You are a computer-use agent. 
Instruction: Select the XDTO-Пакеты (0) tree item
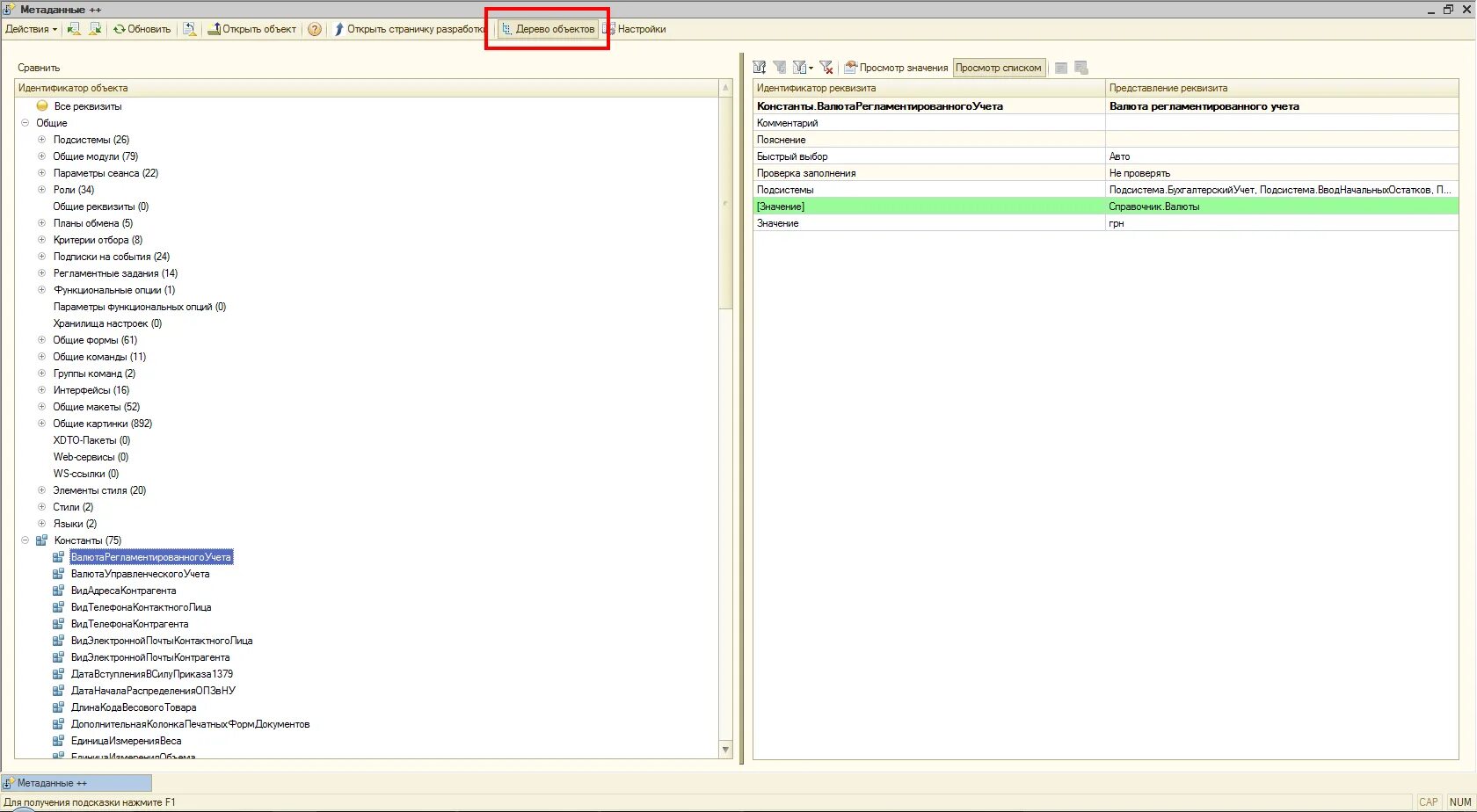click(91, 440)
